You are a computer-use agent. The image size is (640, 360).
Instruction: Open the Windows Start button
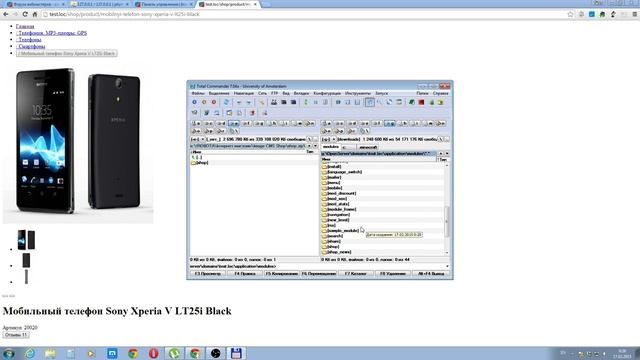coord(9,353)
